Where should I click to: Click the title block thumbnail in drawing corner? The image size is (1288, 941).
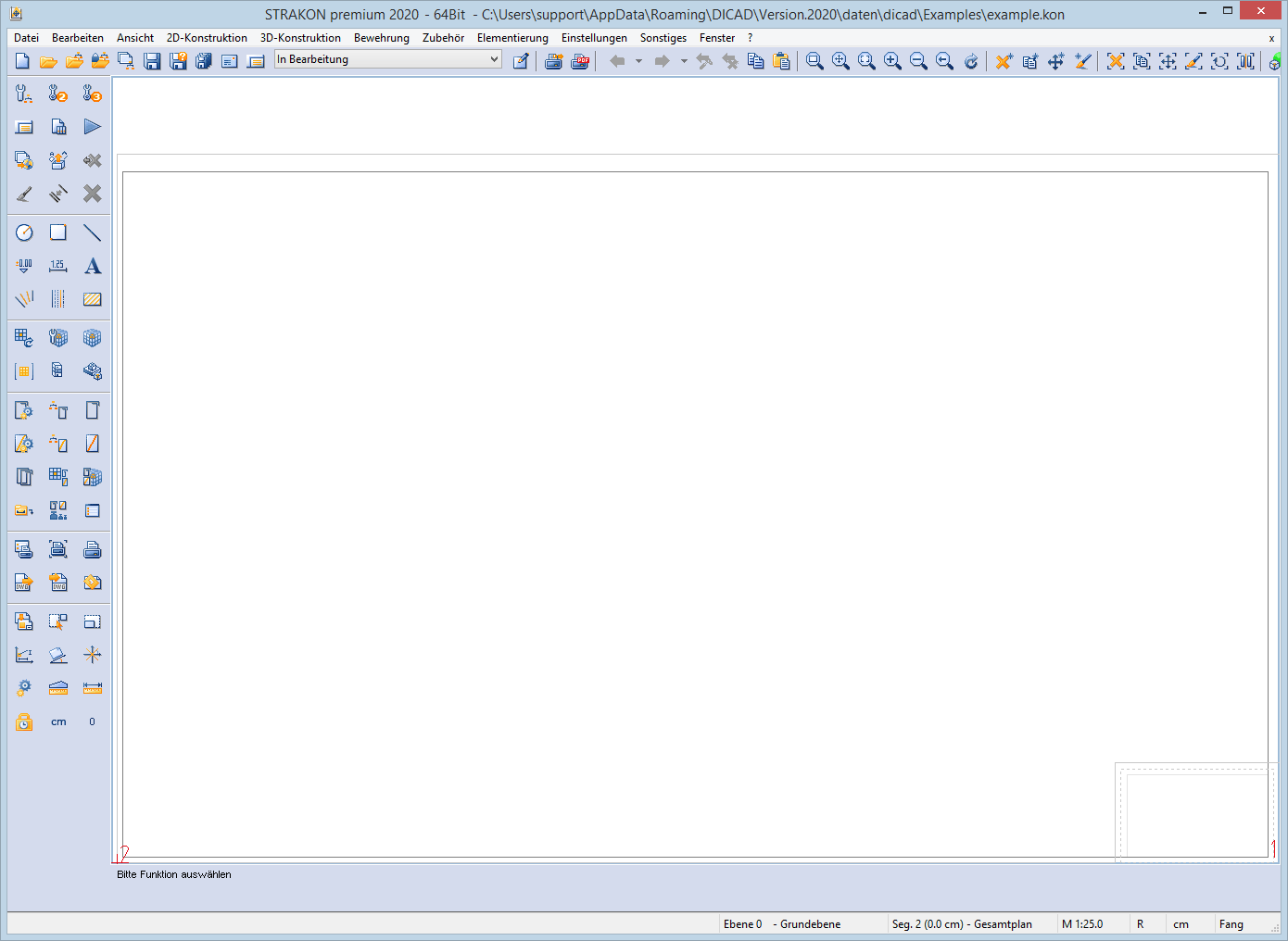[x=1195, y=812]
